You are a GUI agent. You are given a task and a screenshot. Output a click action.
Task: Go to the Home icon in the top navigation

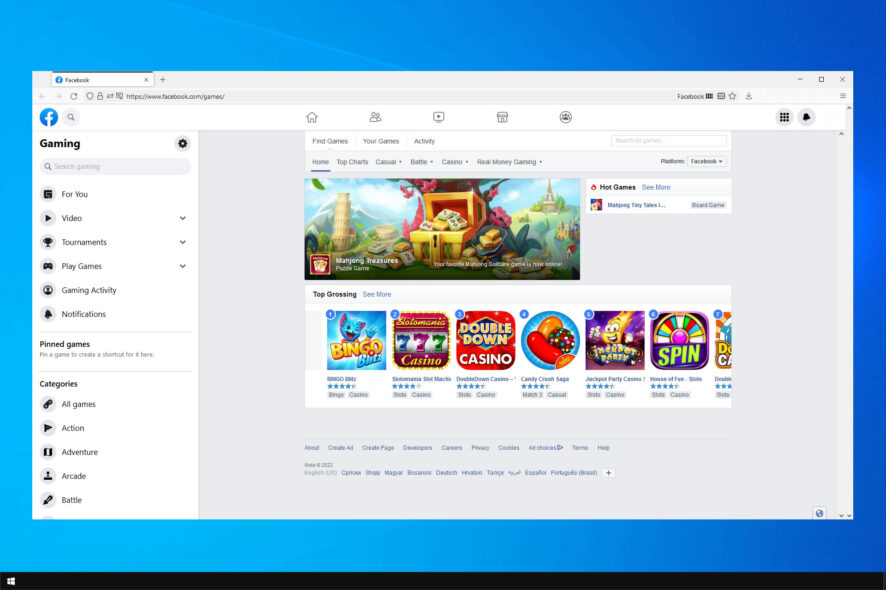312,117
